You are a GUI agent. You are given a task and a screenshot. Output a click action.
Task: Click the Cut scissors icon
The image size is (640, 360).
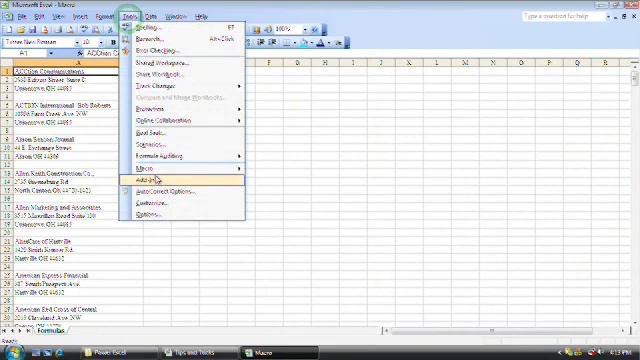point(109,29)
